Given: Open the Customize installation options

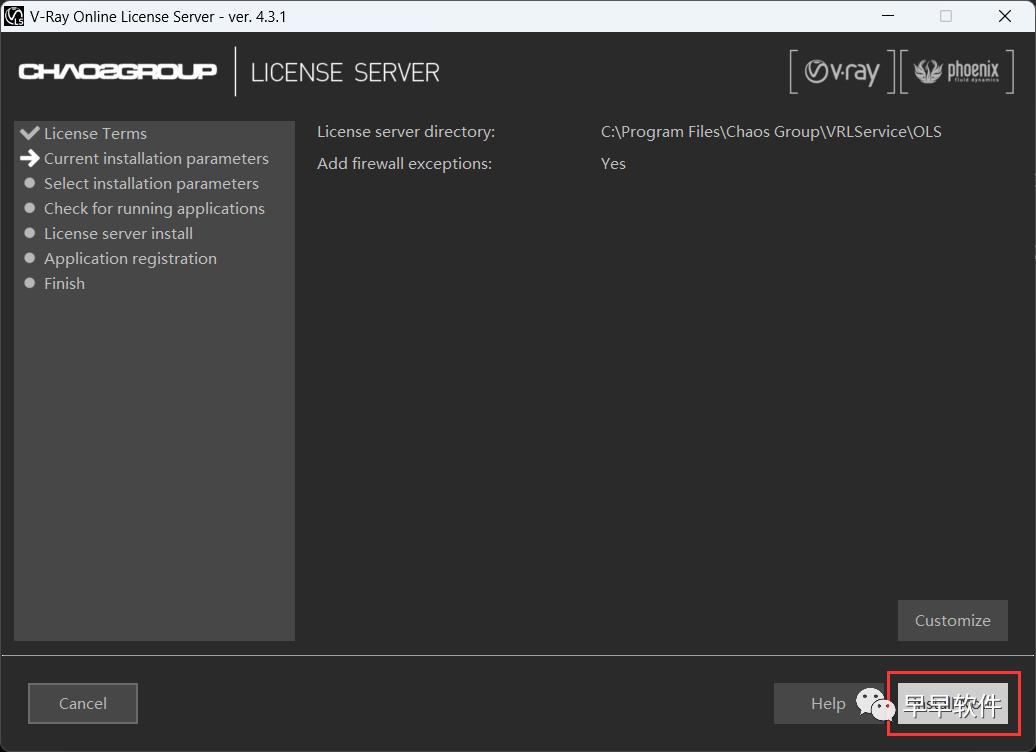Looking at the screenshot, I should tap(952, 620).
